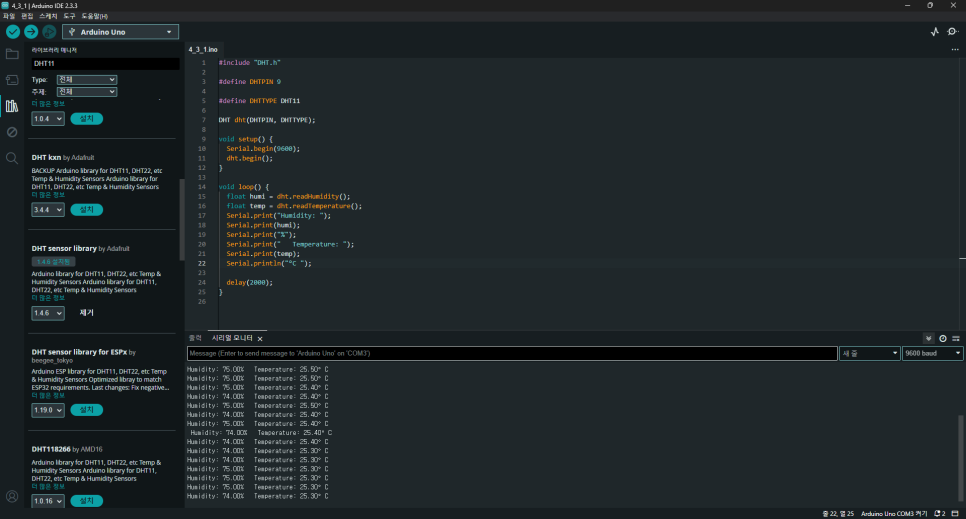
Task: Open the Sketchbook folder sidebar icon
Action: click(x=12, y=54)
